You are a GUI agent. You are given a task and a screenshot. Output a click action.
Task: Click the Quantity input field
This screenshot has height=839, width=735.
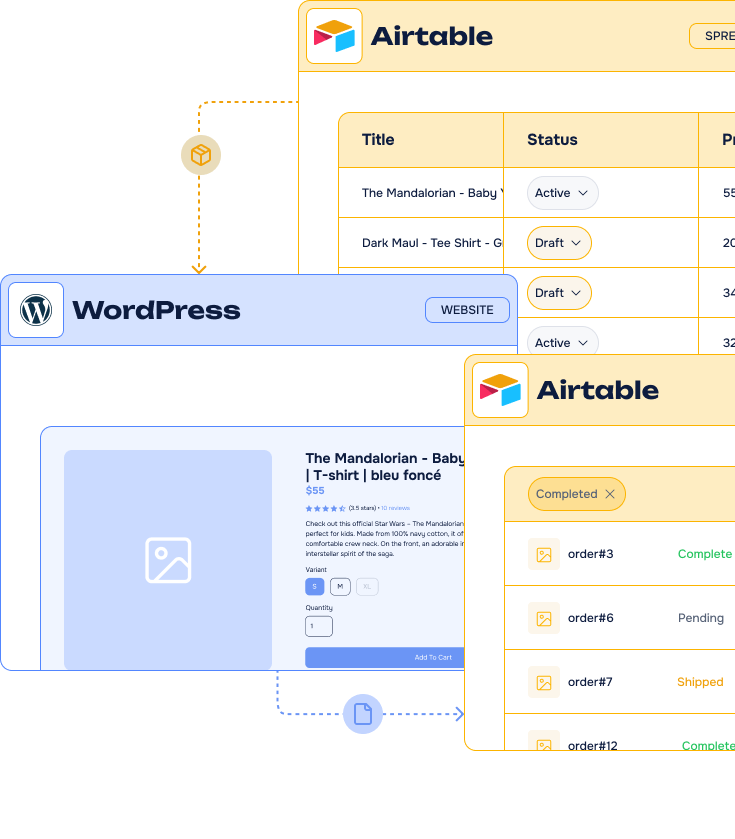coord(319,626)
